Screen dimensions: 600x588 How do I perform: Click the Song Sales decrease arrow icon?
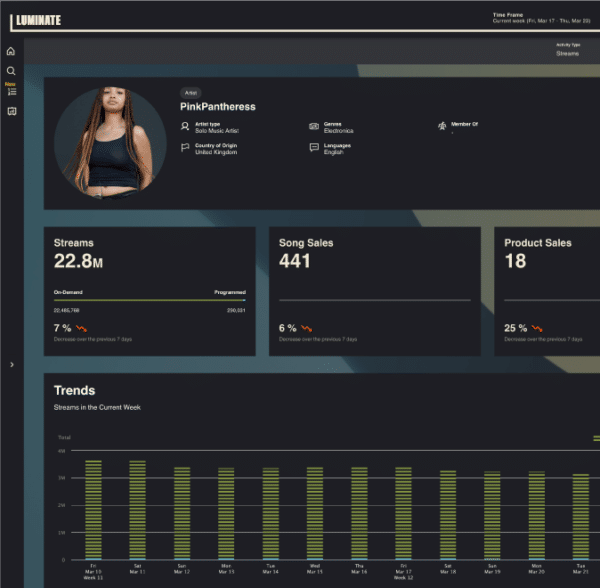coord(307,328)
